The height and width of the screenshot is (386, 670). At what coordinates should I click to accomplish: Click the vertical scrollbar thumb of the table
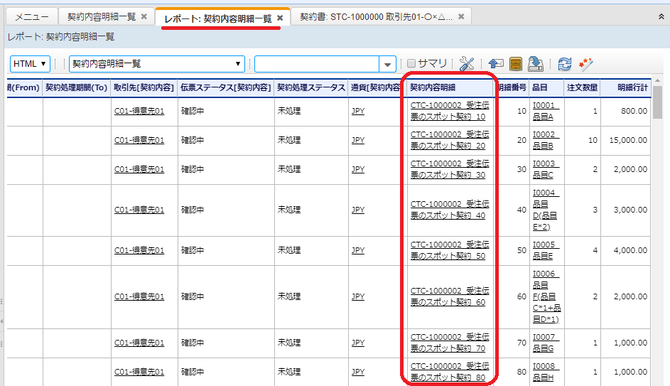pos(658,103)
